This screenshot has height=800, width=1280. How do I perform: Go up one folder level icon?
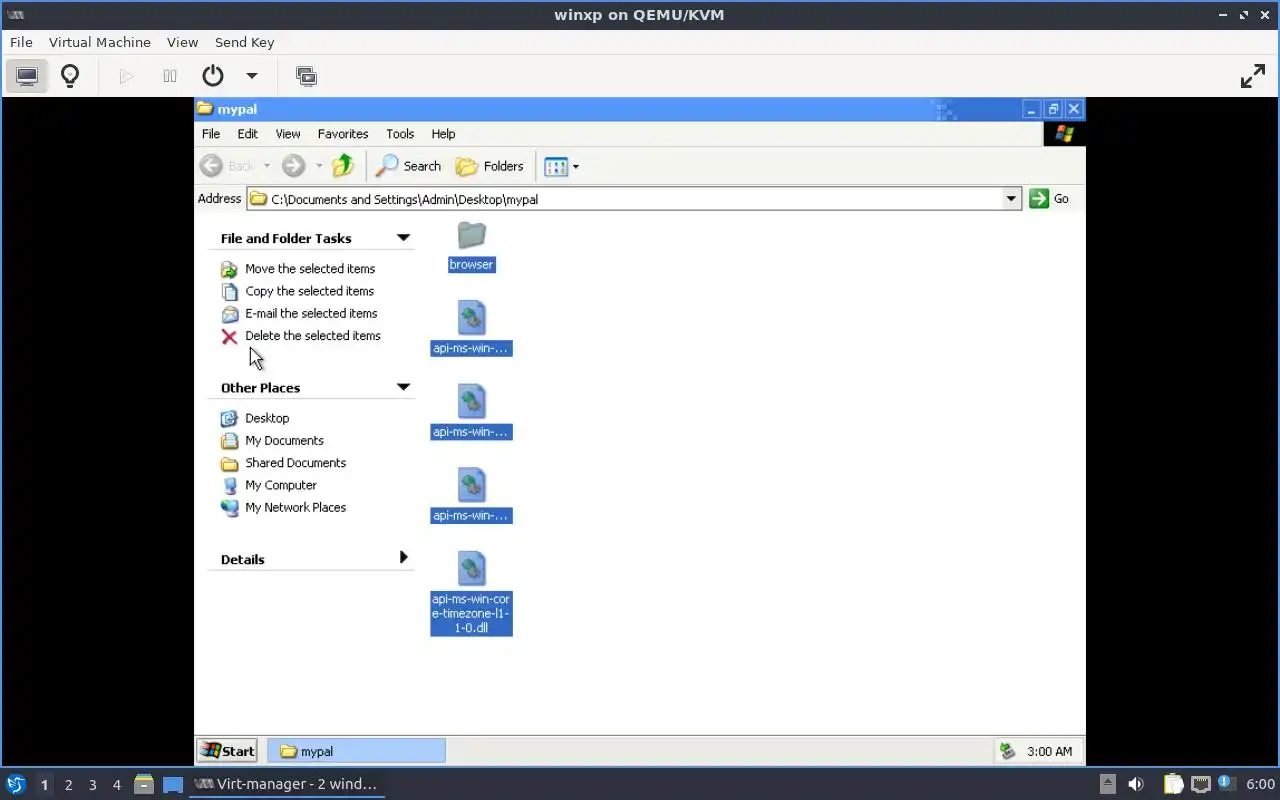343,166
